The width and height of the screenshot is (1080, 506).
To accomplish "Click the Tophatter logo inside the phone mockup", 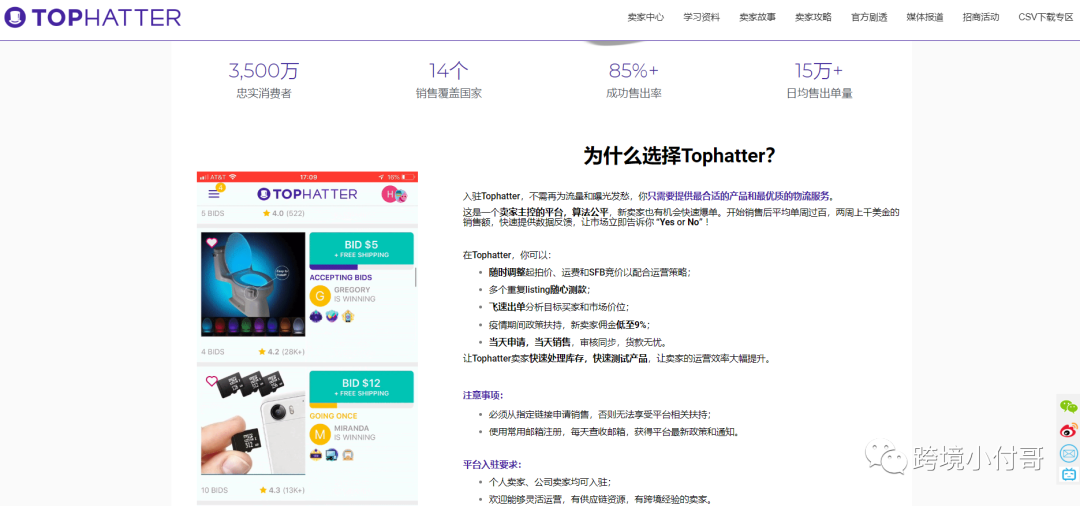I will (x=307, y=194).
